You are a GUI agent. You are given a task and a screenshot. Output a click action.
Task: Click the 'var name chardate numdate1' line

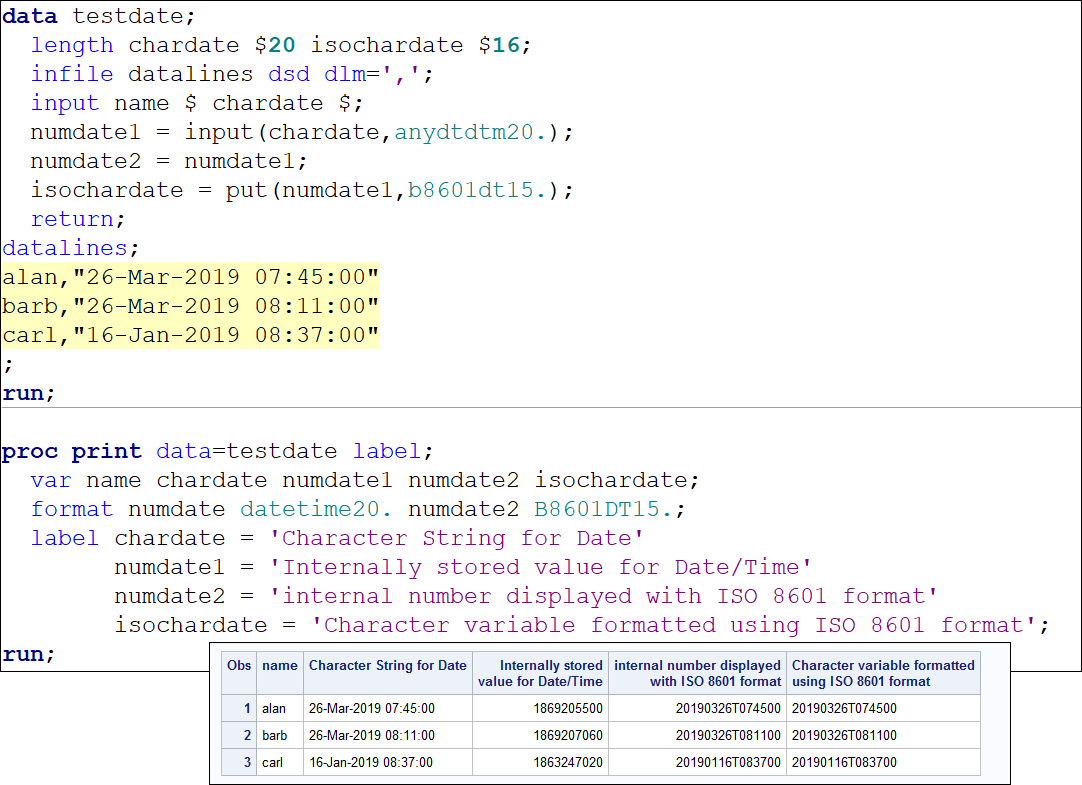pos(365,479)
